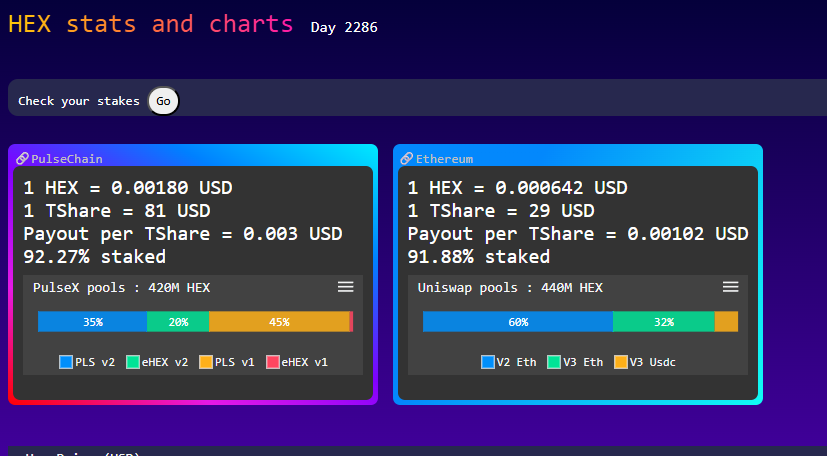Toggle the eHEX v1 legend item
Image resolution: width=827 pixels, height=456 pixels.
coord(297,362)
